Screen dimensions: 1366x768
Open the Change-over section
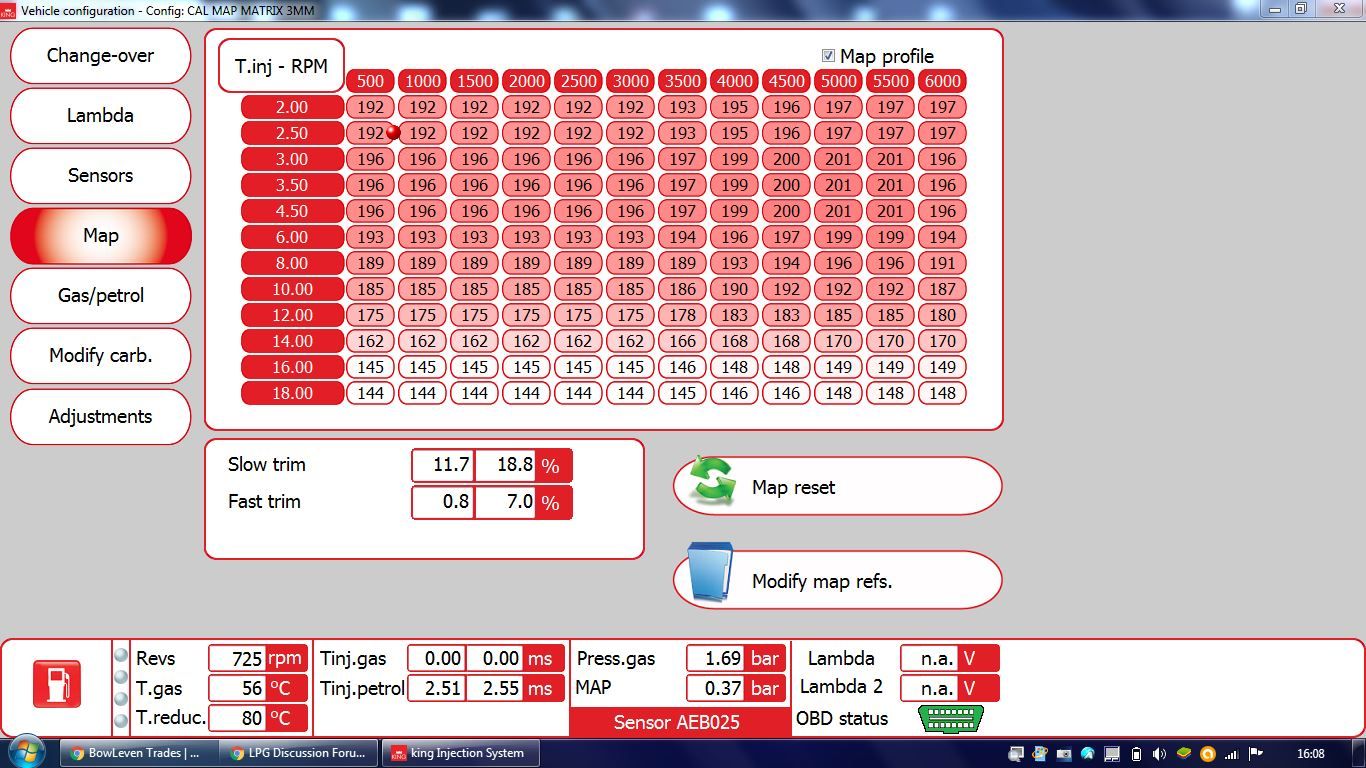[x=100, y=56]
